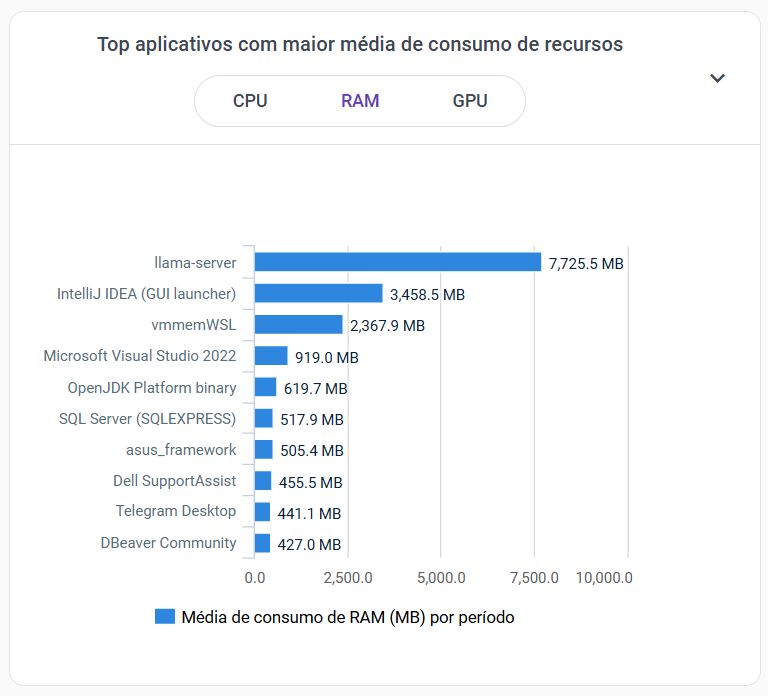Click the Dell SupportAssist bar

coord(263,480)
